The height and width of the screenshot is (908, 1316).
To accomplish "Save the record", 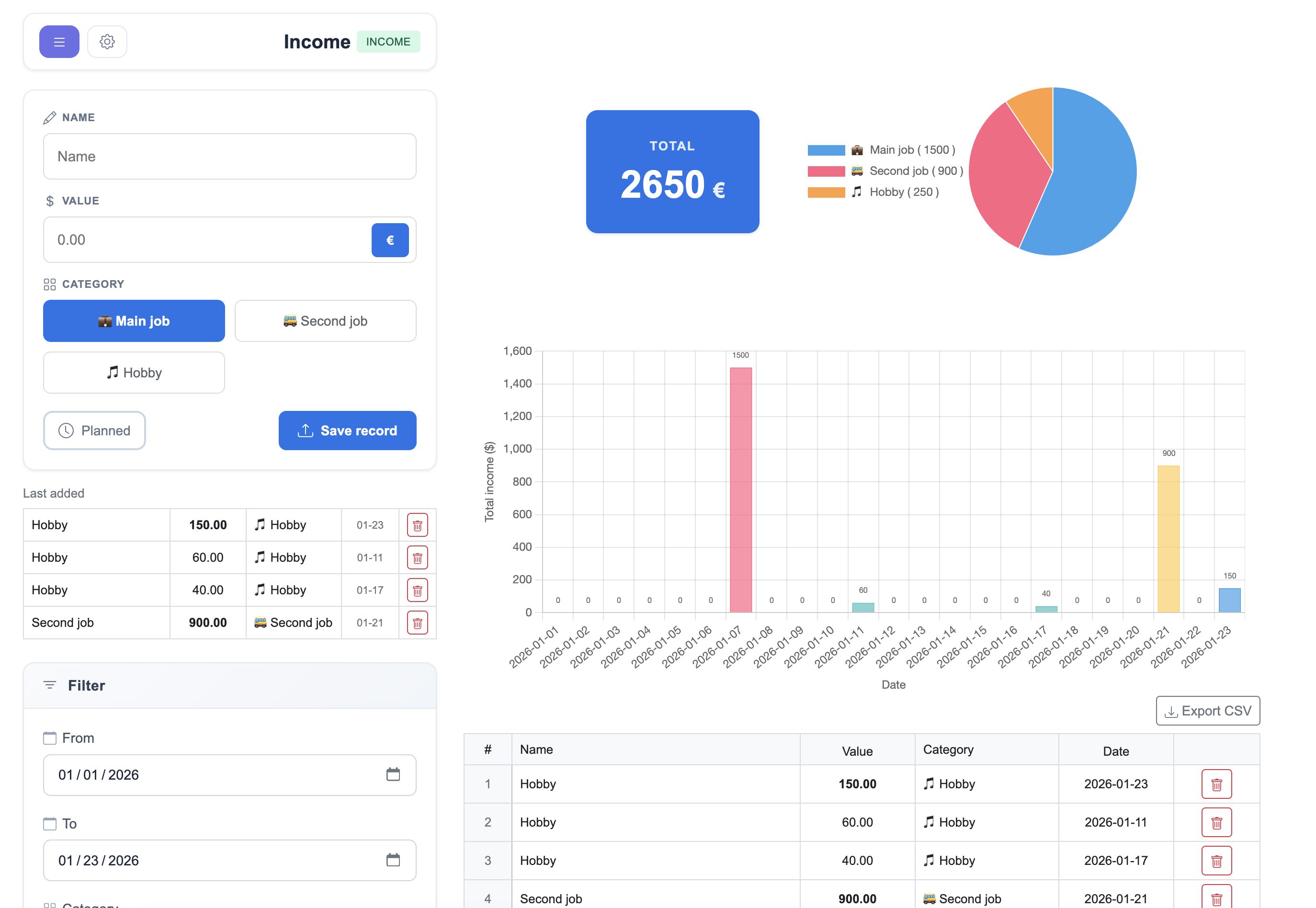I will click(x=347, y=431).
